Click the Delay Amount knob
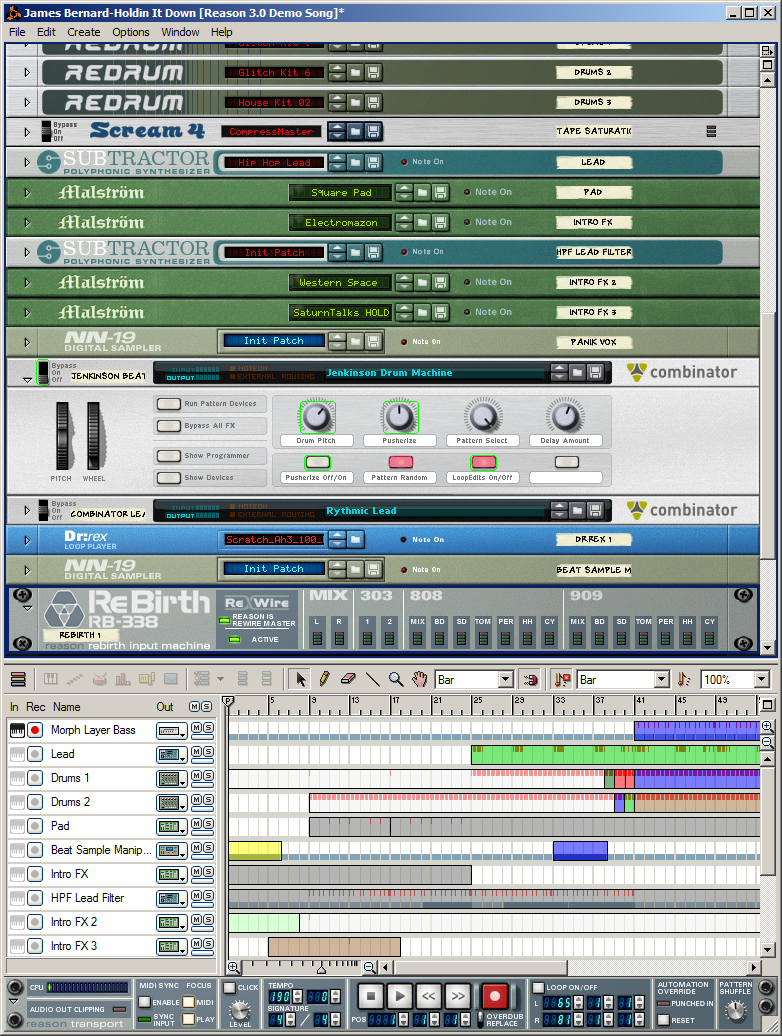Image resolution: width=782 pixels, height=1036 pixels. [565, 416]
